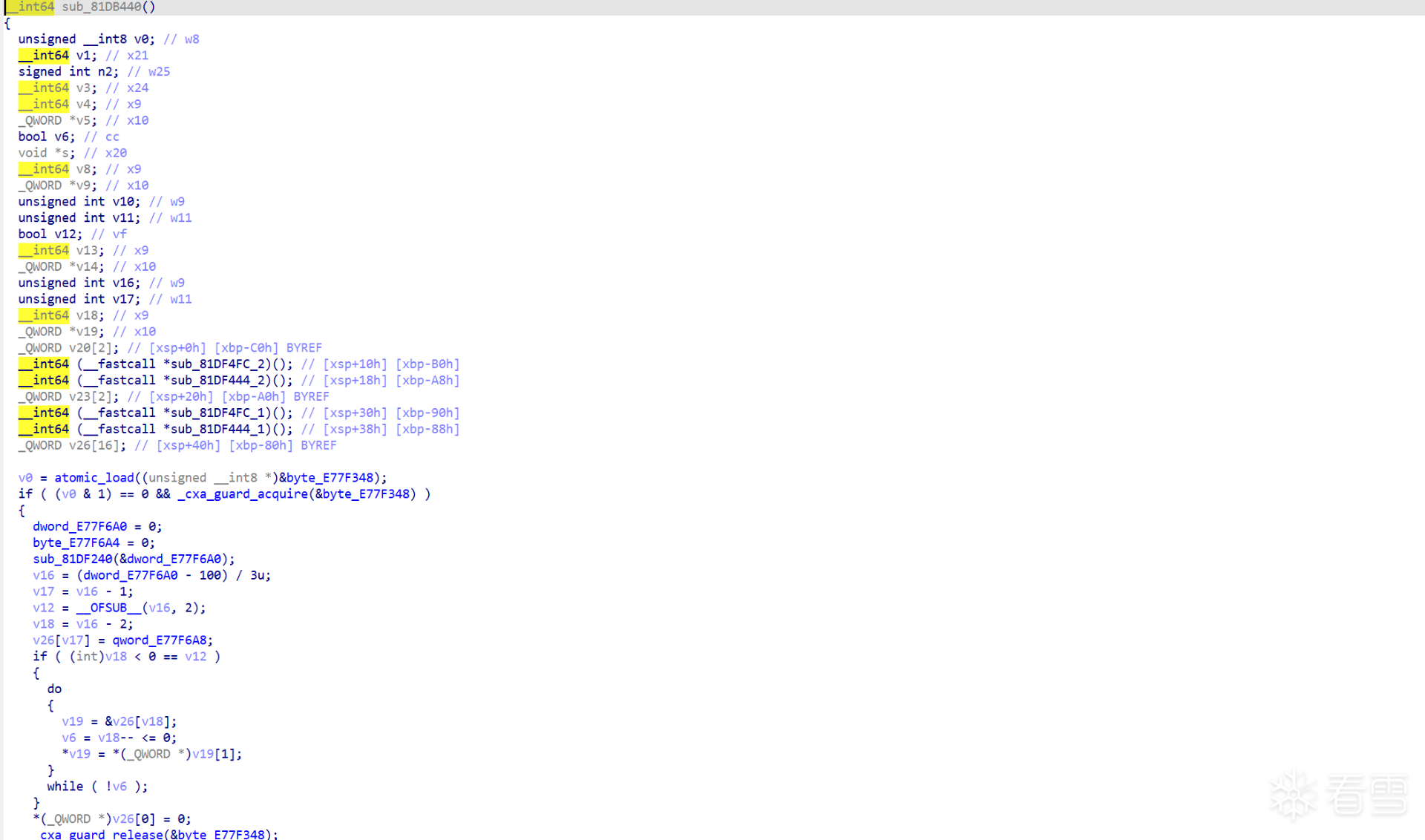1425x840 pixels.
Task: Click the __OFSUB__ macro call
Action: tap(108, 608)
